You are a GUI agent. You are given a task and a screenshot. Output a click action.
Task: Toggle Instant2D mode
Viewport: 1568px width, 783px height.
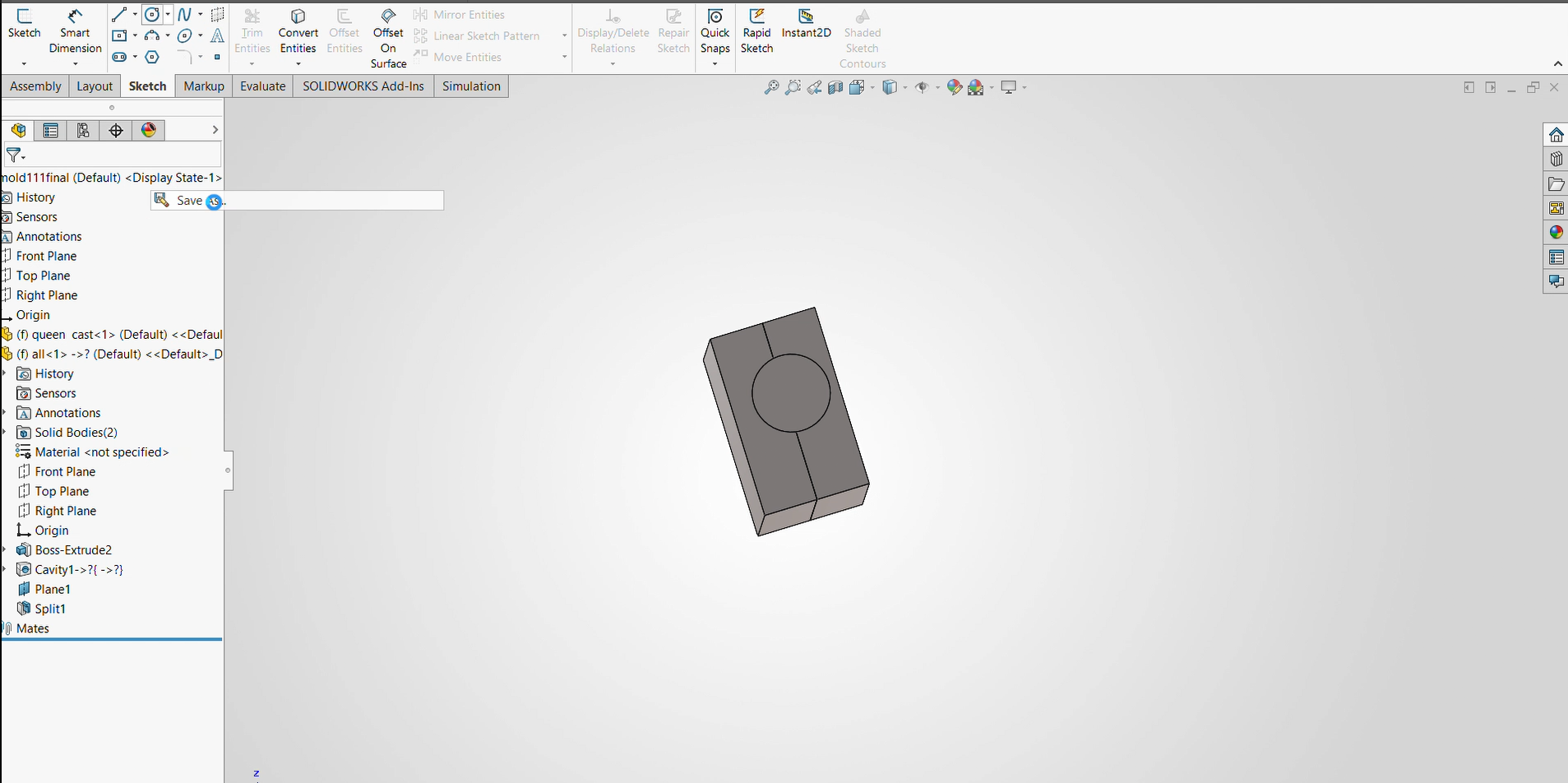pos(806,24)
